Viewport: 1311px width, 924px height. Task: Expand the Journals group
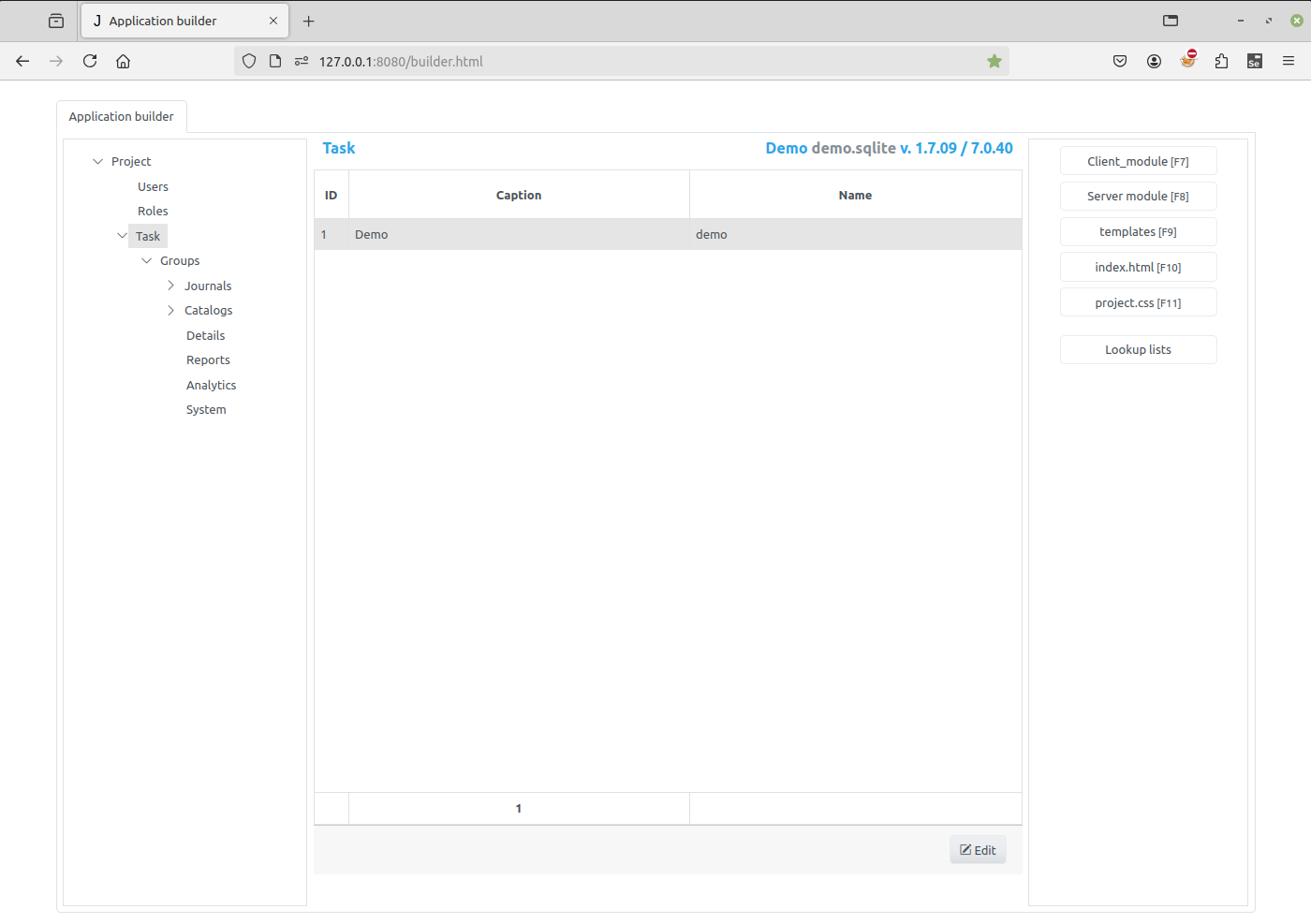pos(169,285)
